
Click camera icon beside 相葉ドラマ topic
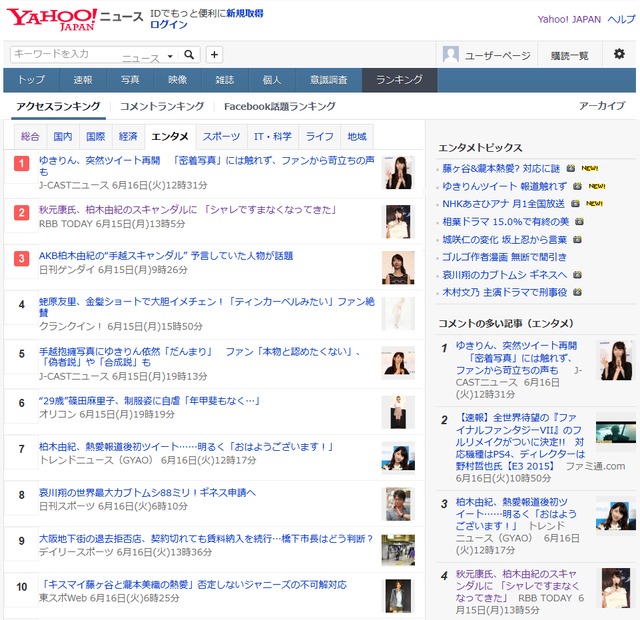pyautogui.click(x=579, y=222)
